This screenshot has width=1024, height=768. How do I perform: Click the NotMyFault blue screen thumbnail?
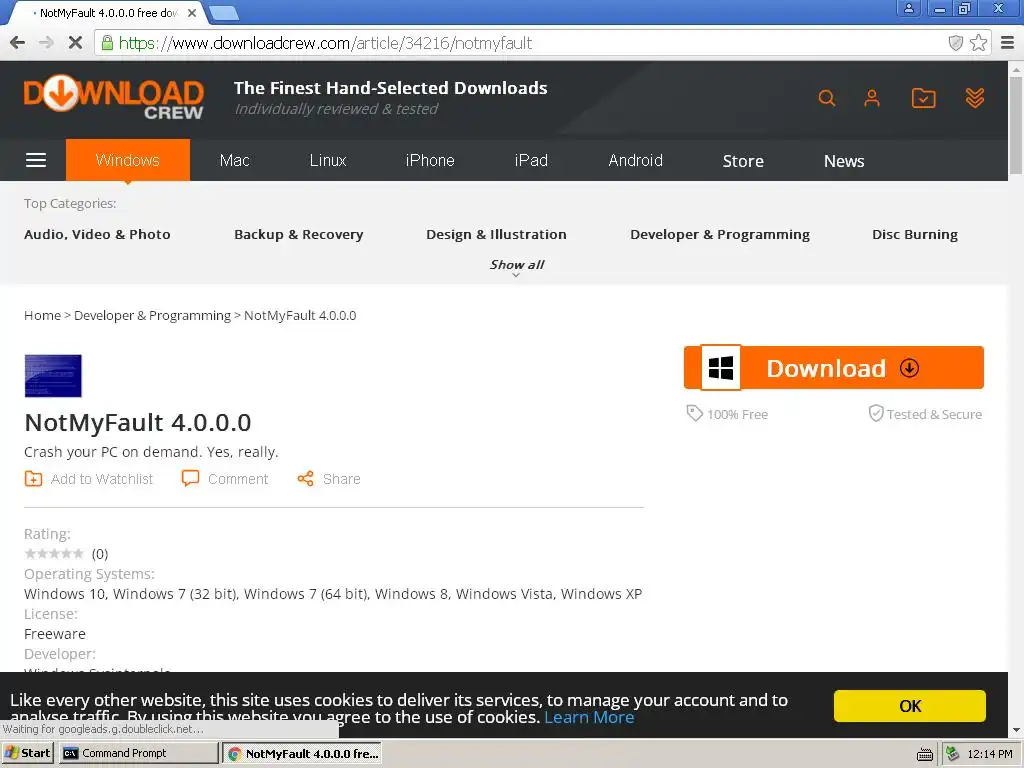click(x=53, y=376)
